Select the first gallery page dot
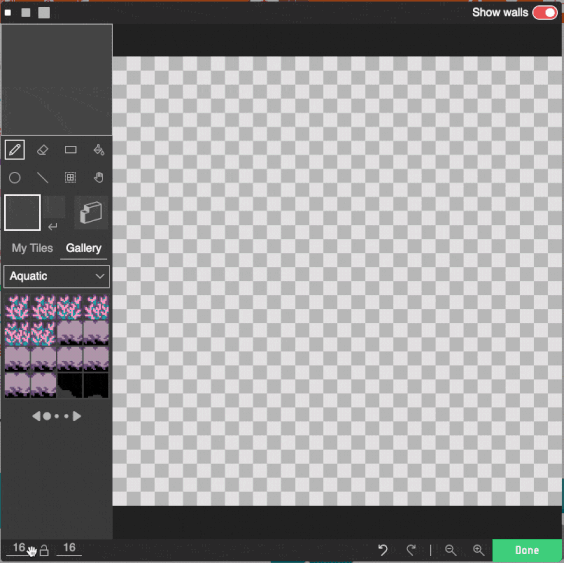This screenshot has width=564, height=563. pyautogui.click(x=47, y=416)
